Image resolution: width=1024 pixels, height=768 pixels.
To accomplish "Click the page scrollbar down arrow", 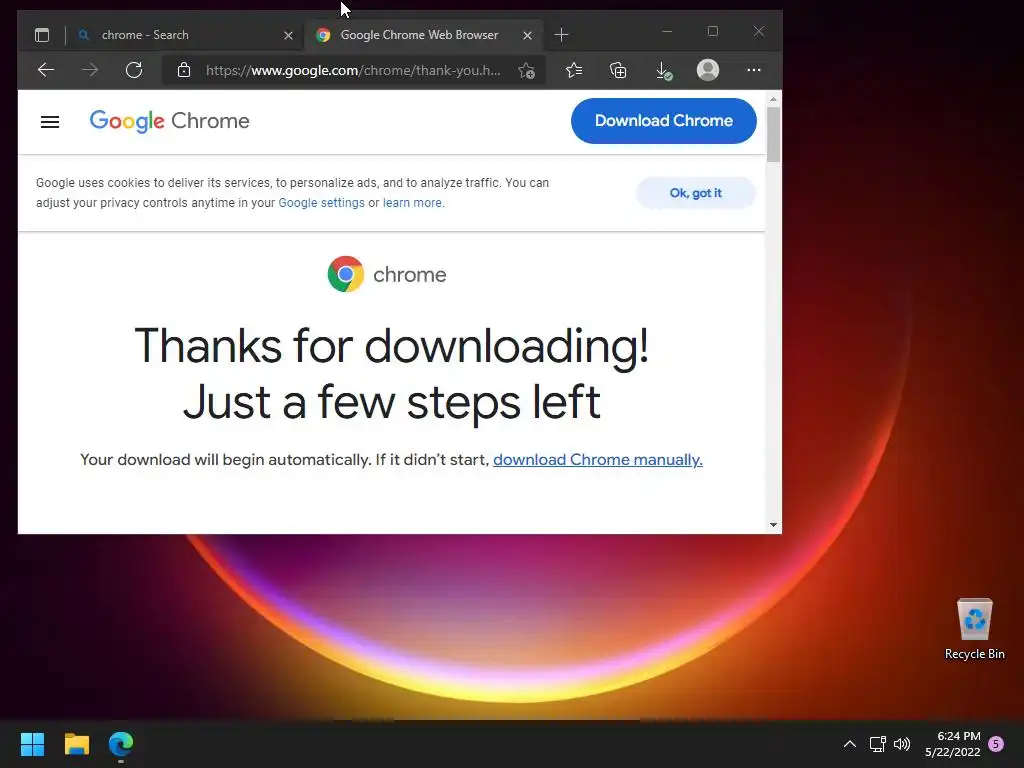I will point(773,524).
